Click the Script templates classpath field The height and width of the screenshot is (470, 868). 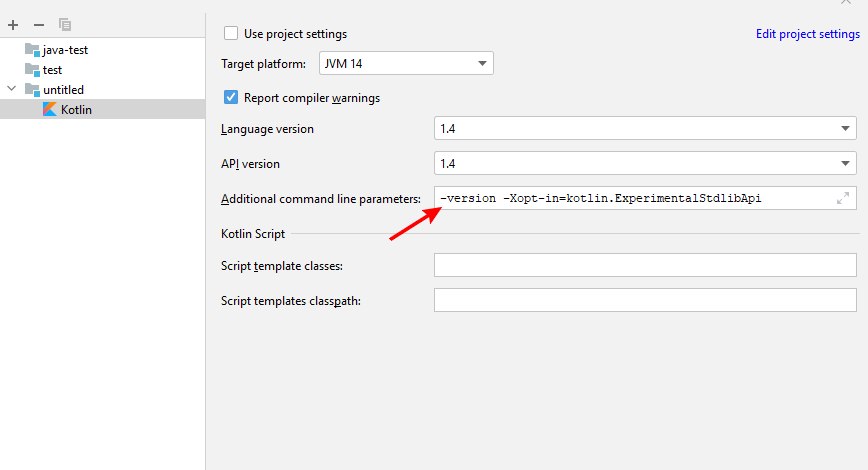coord(645,300)
